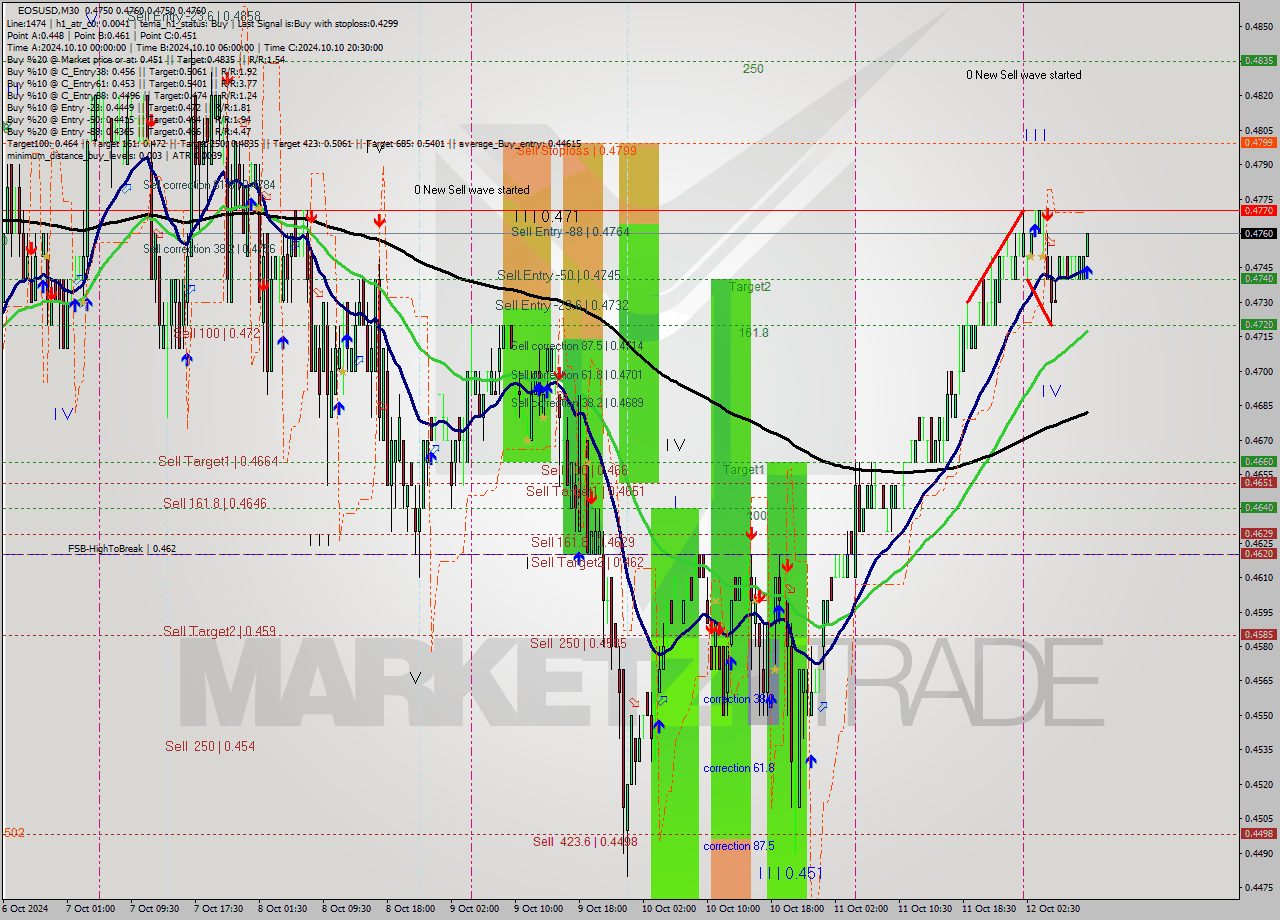Click the red 0.4651 price tag

1257,482
